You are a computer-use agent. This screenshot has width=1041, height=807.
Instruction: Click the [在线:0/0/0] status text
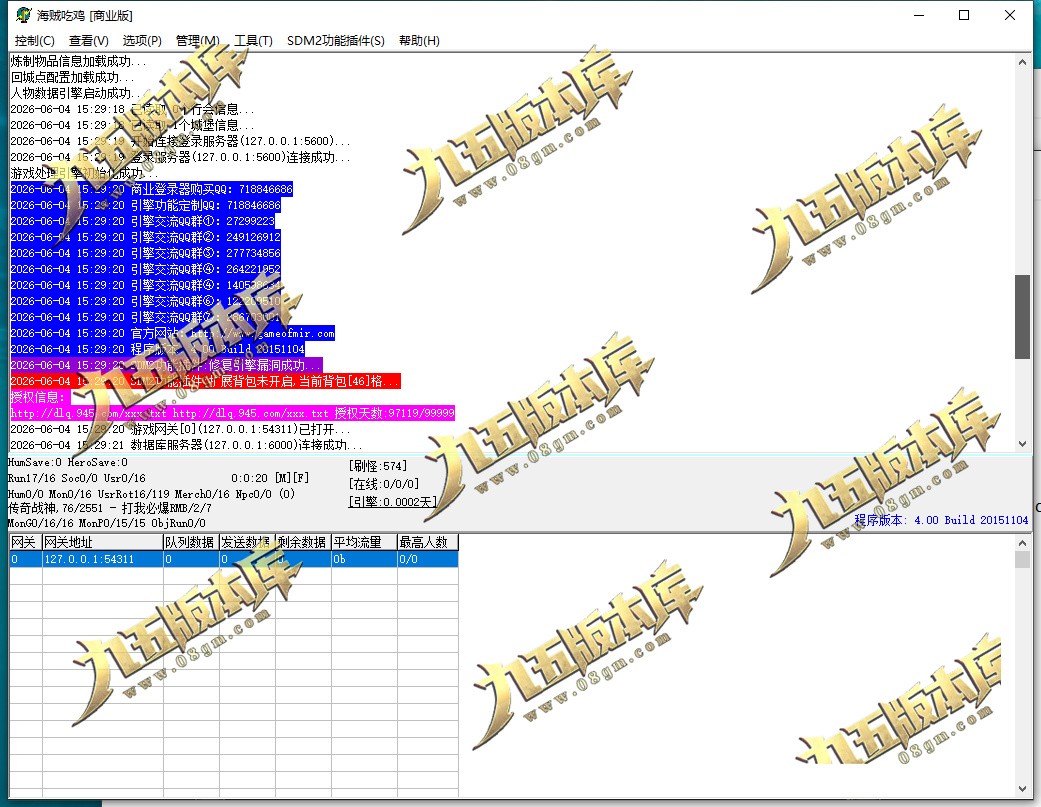pyautogui.click(x=384, y=484)
